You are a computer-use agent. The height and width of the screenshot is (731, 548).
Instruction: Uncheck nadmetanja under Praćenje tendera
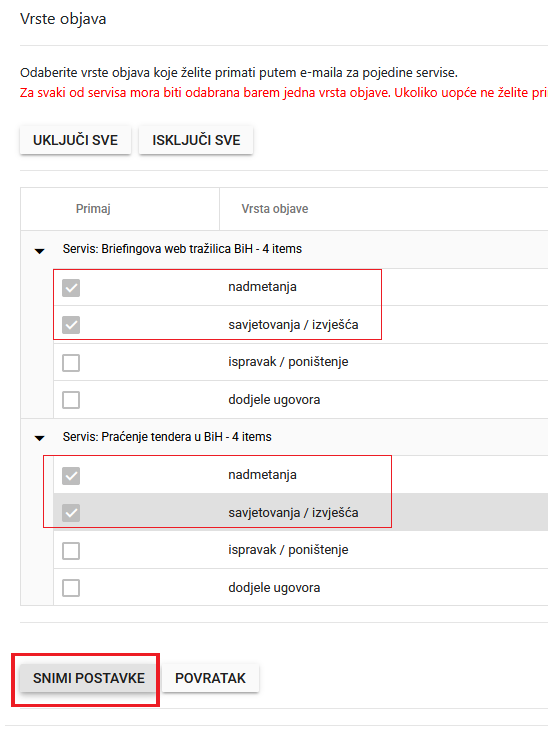(x=71, y=476)
